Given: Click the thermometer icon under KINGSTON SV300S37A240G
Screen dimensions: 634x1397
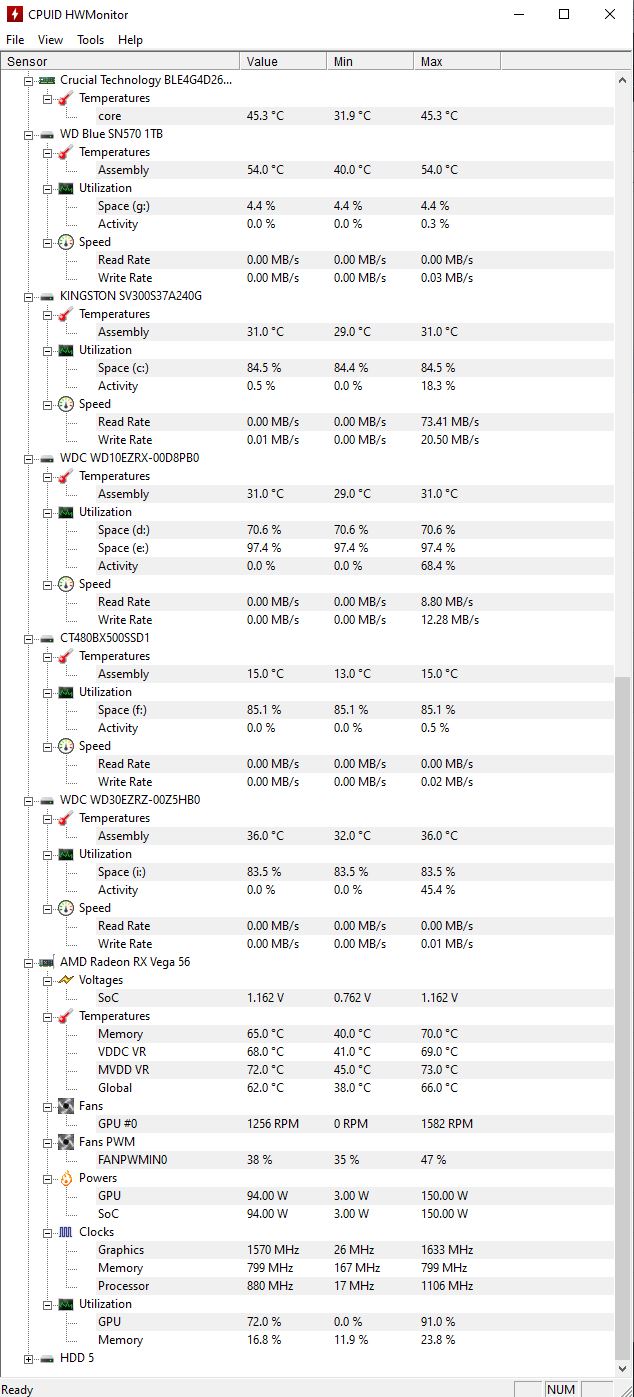Looking at the screenshot, I should click(x=65, y=314).
